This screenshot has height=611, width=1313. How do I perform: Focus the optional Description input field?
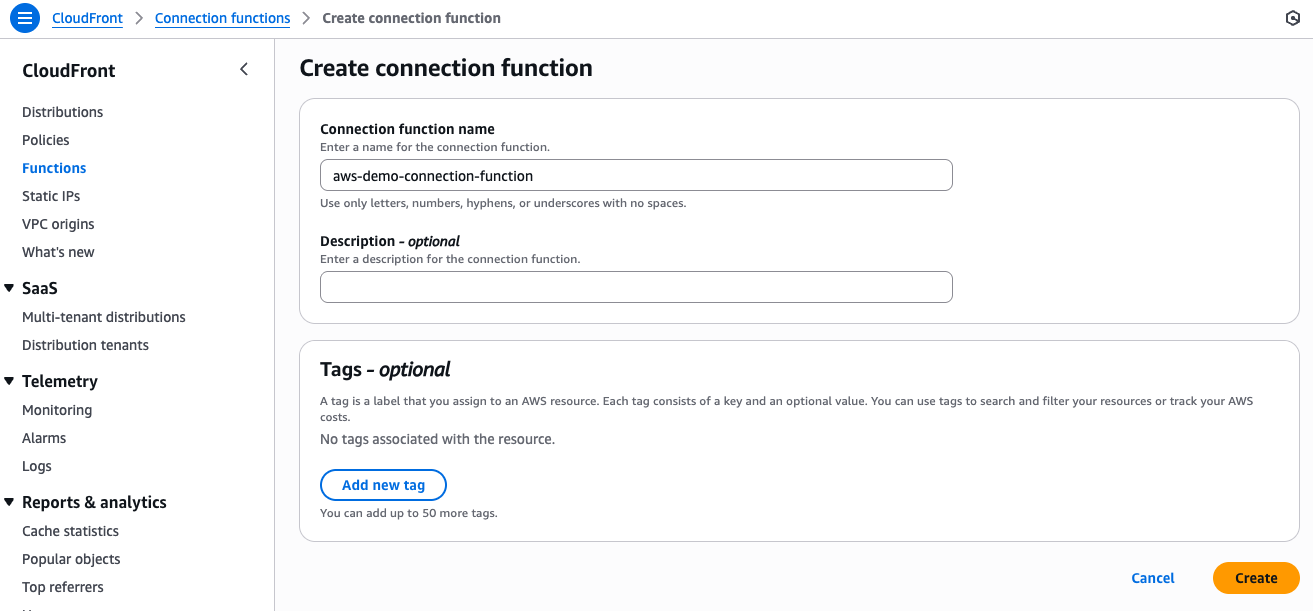pos(636,287)
